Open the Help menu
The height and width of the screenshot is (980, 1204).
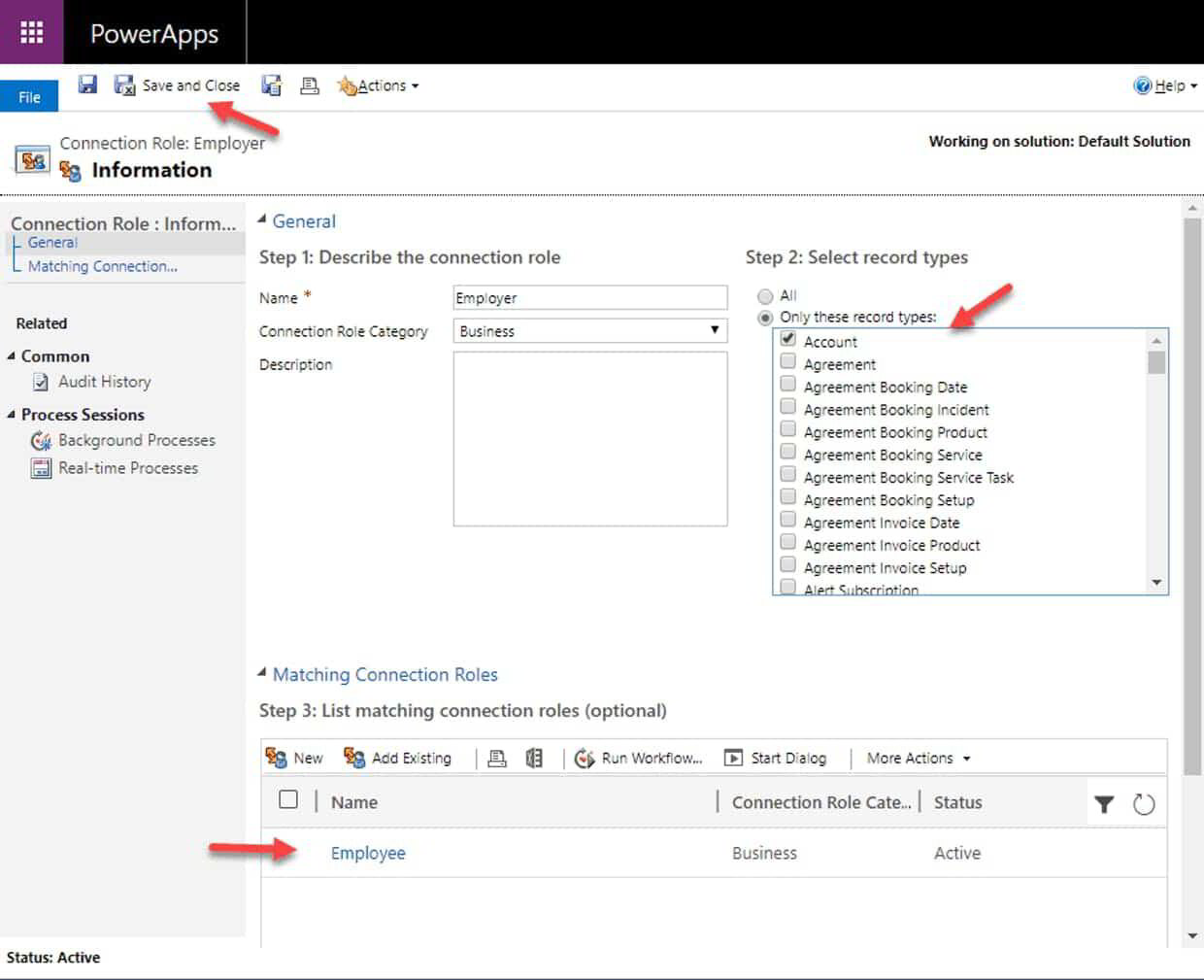[1165, 85]
